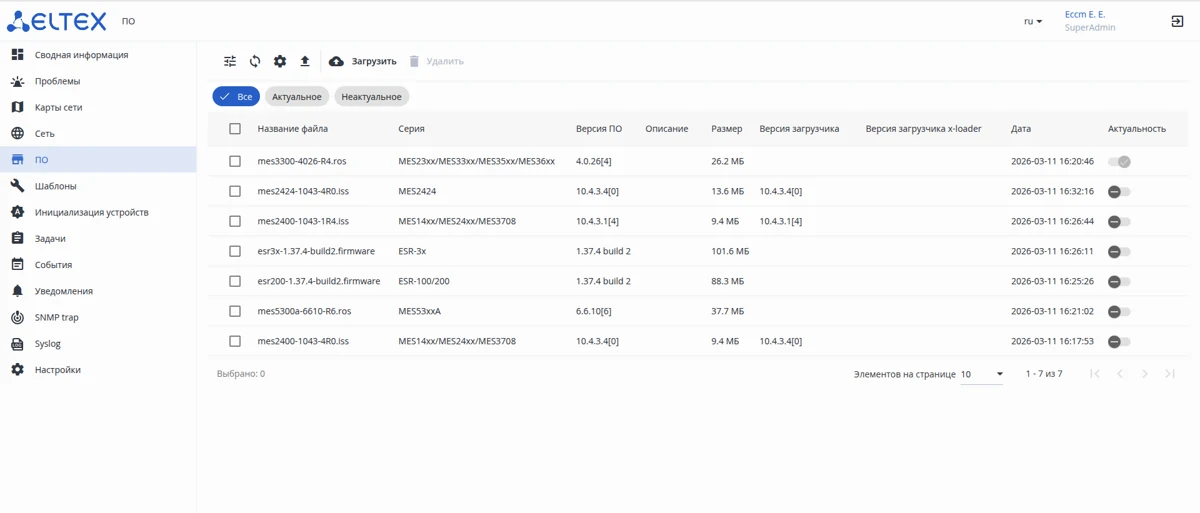This screenshot has width=1200, height=513.
Task: Sort by Размер column header
Action: pyautogui.click(x=727, y=129)
